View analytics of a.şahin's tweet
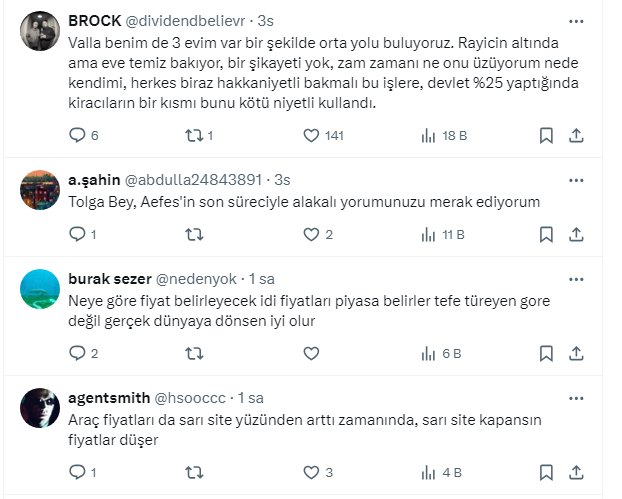This screenshot has height=499, width=622. pos(429,235)
